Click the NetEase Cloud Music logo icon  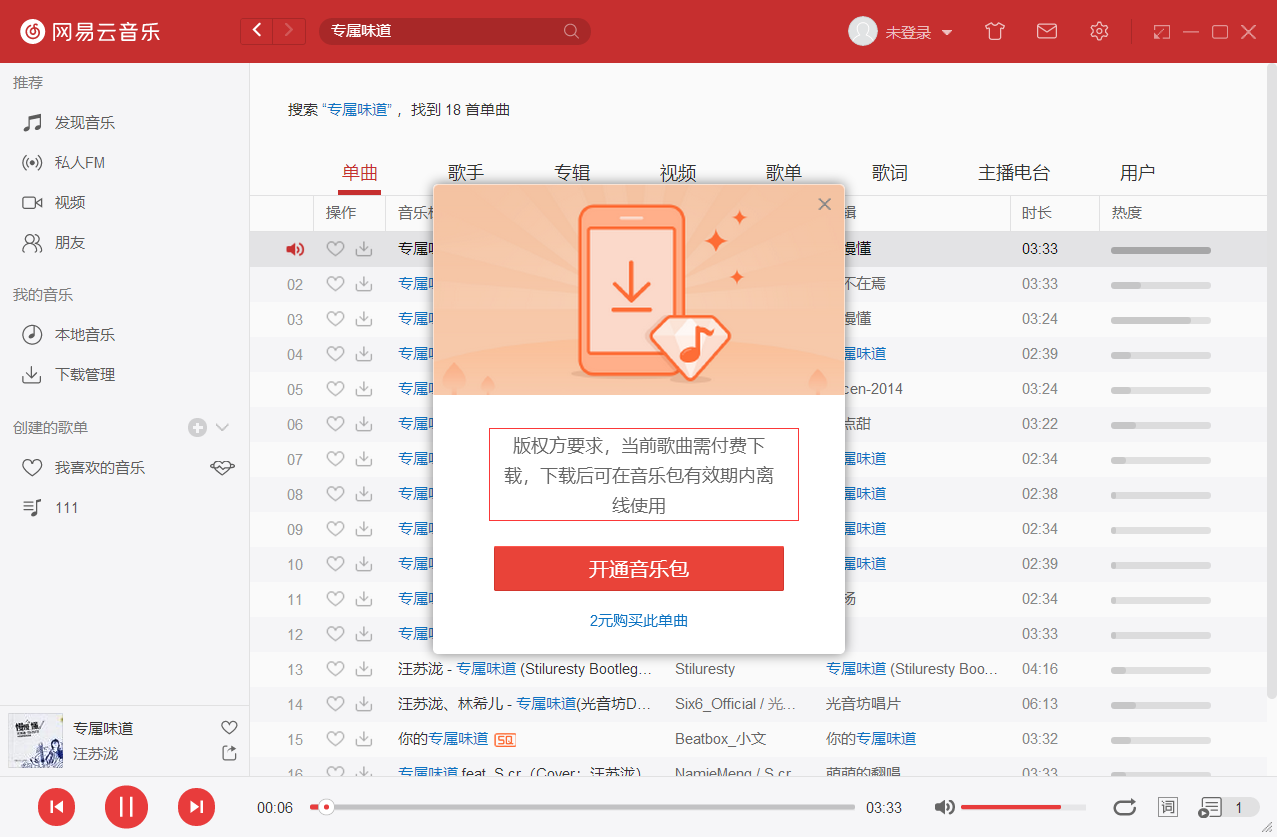pyautogui.click(x=33, y=31)
